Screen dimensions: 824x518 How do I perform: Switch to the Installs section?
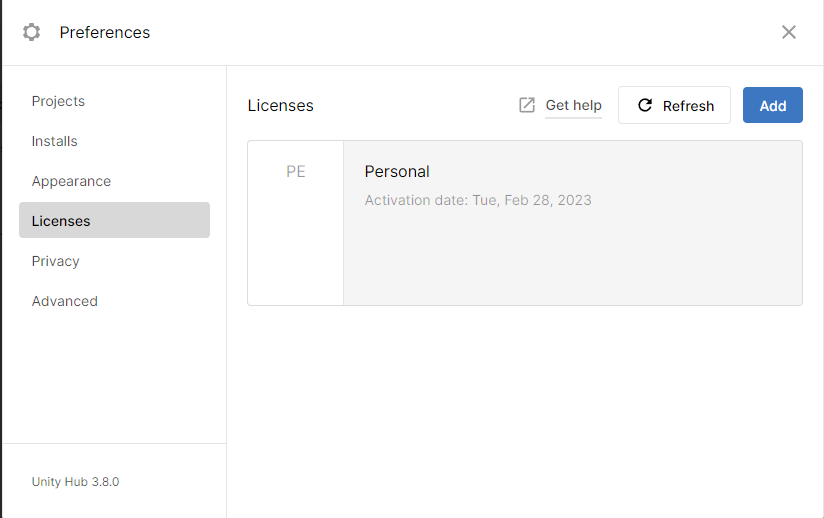tap(54, 141)
